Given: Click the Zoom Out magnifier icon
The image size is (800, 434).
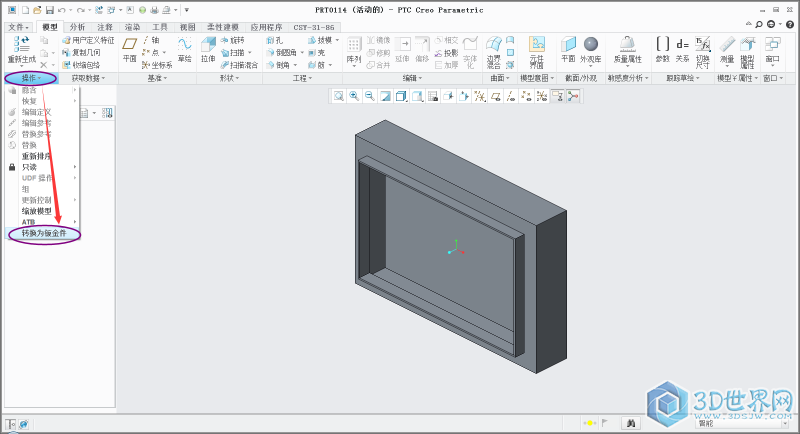Looking at the screenshot, I should coord(369,96).
